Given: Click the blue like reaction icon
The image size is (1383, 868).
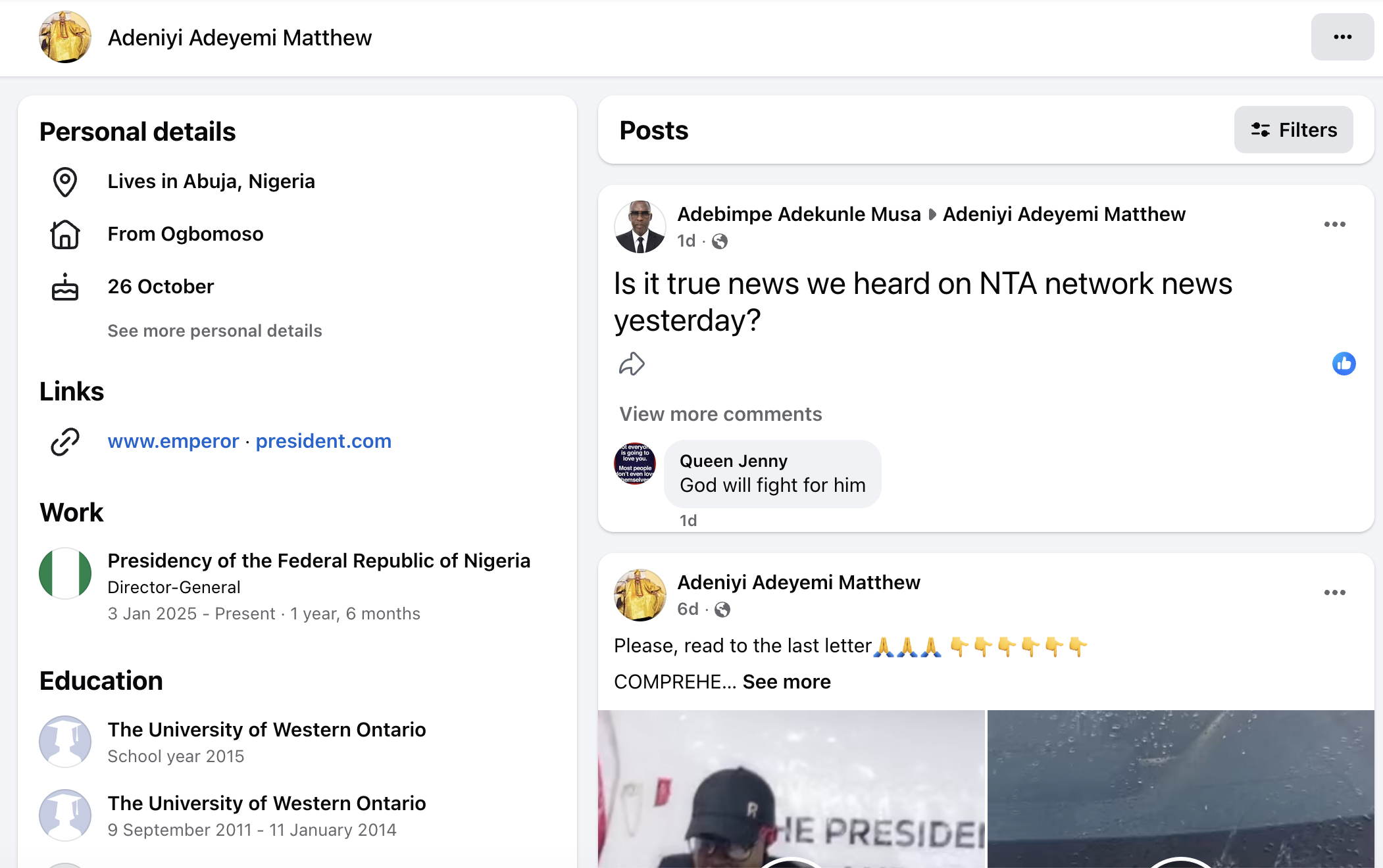Looking at the screenshot, I should 1344,364.
